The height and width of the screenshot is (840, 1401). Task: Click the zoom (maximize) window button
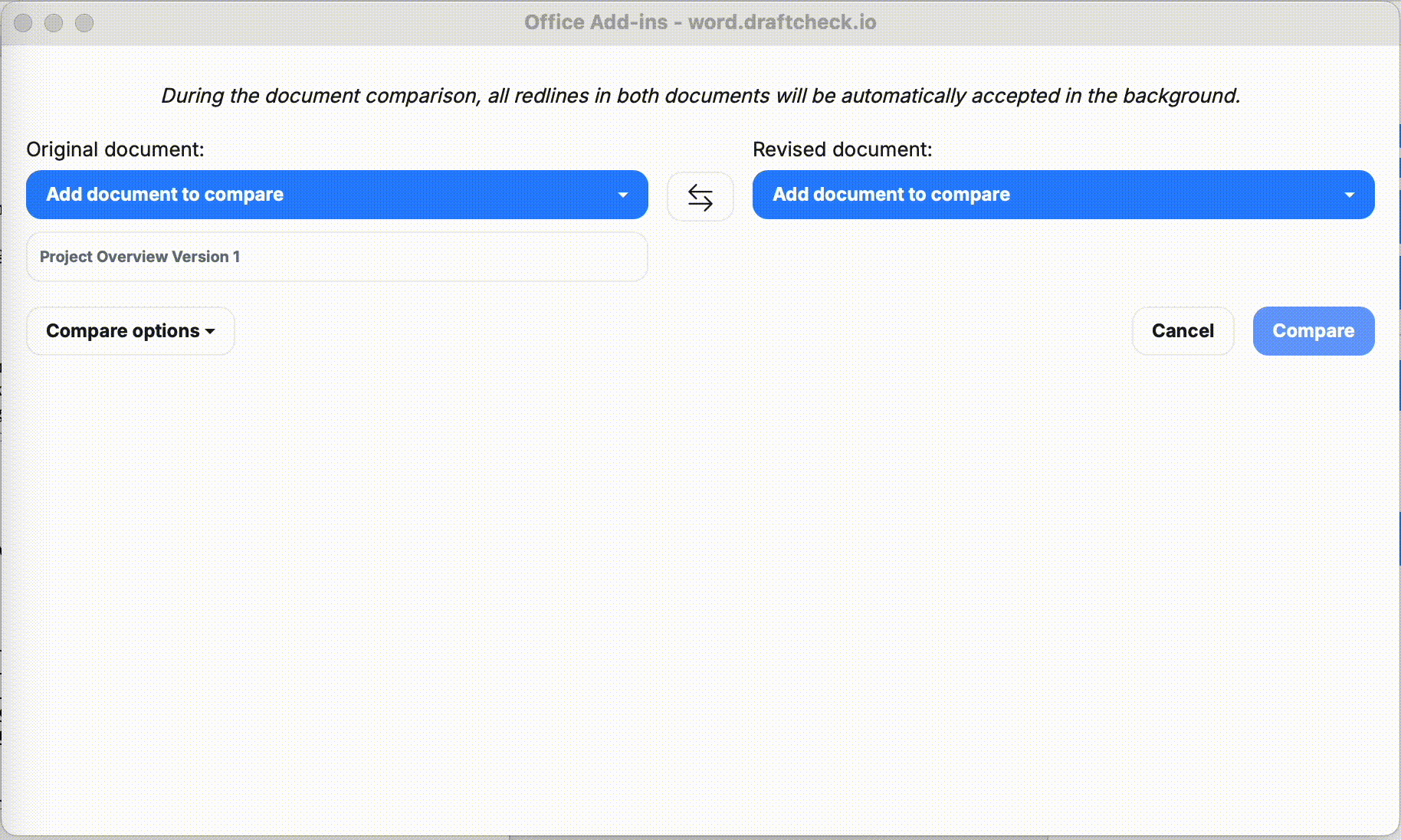[x=84, y=23]
